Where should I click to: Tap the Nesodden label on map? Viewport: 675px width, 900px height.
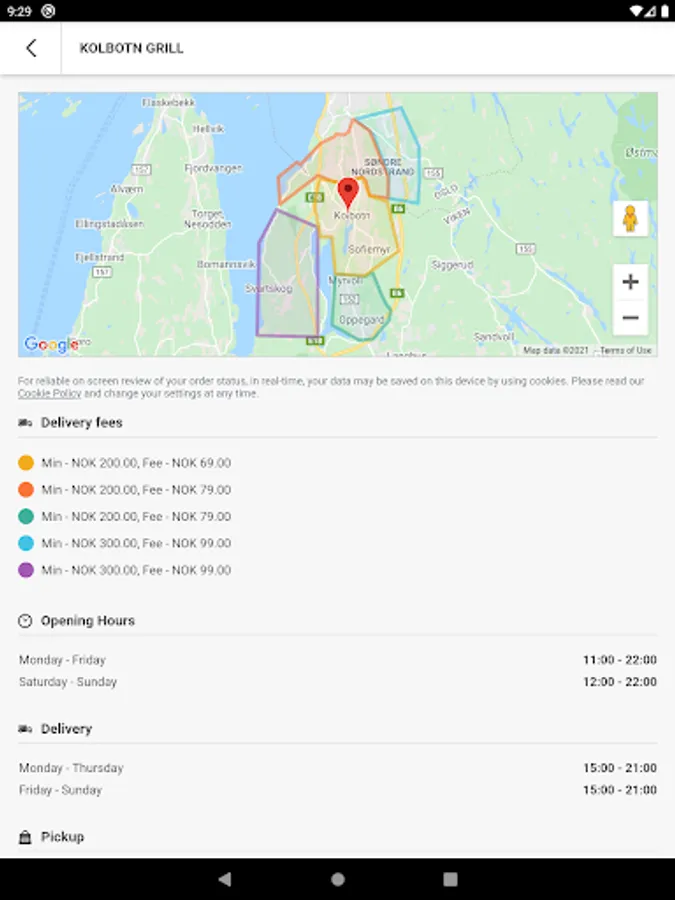207,219
